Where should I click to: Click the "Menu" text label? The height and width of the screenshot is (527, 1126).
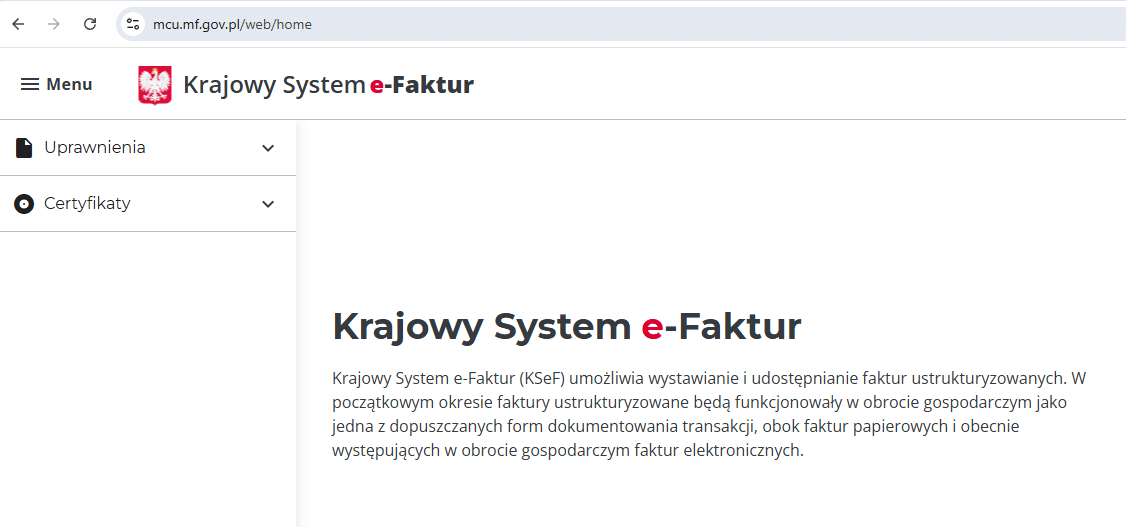pyautogui.click(x=69, y=85)
